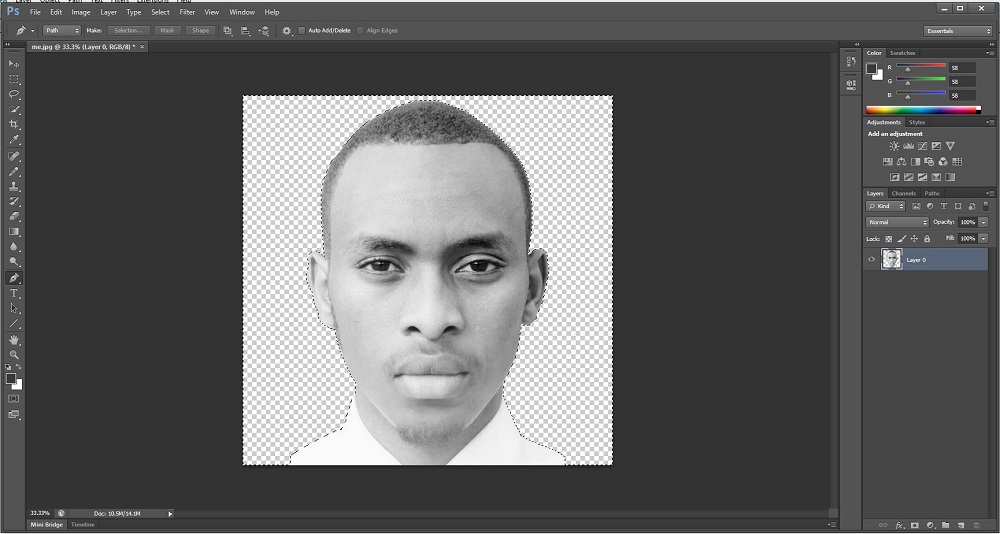Select the Path Selection tool

(x=13, y=309)
